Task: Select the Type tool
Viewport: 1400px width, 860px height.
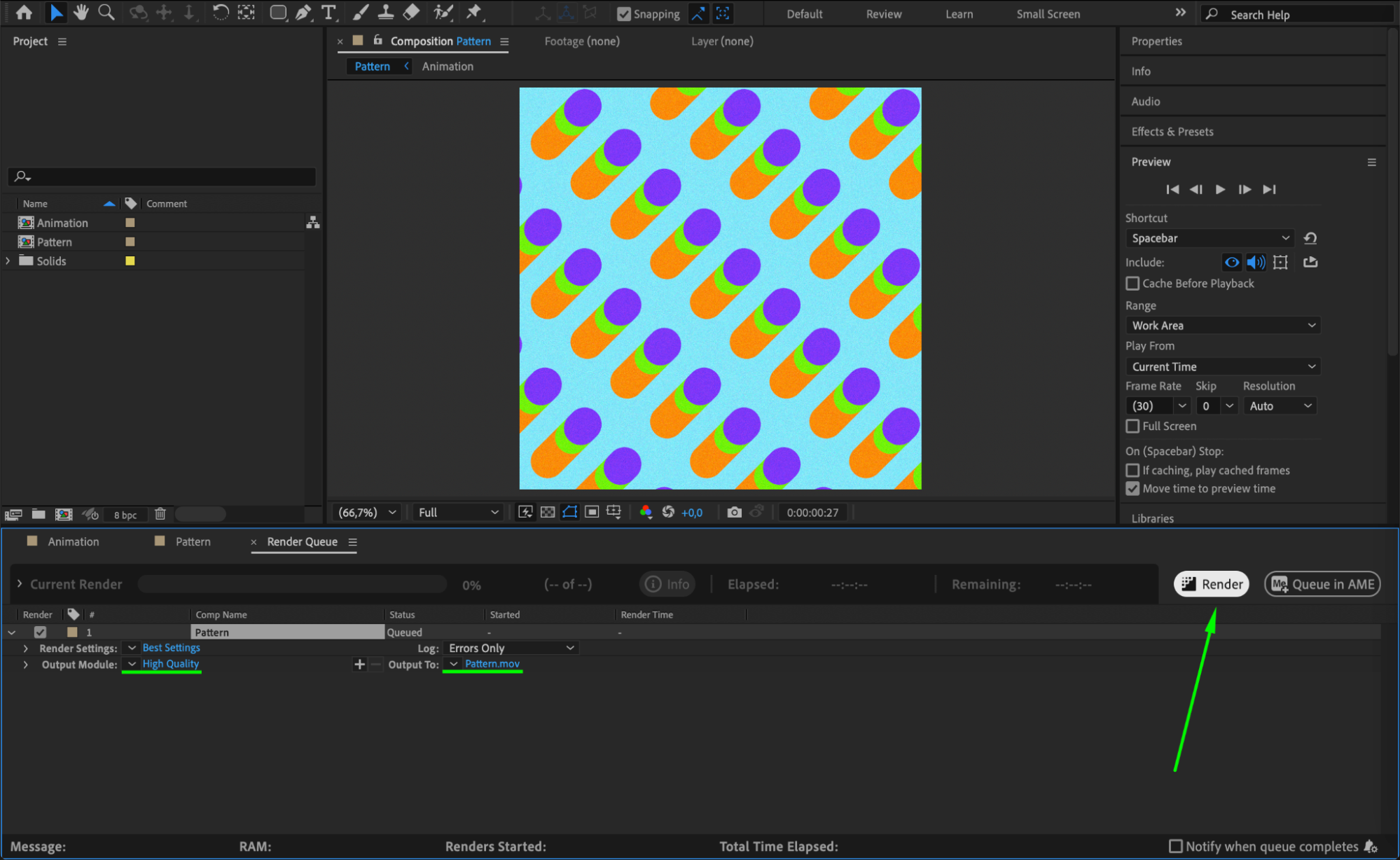Action: [328, 13]
